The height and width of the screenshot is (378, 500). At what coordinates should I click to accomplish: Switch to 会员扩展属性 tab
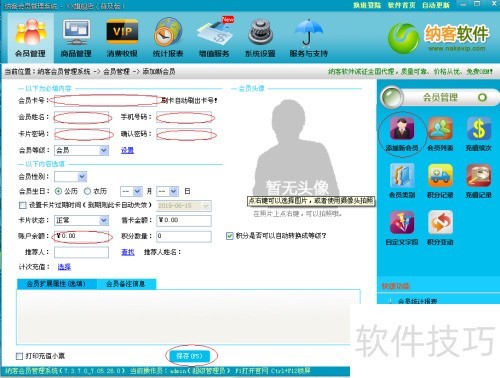pyautogui.click(x=57, y=284)
